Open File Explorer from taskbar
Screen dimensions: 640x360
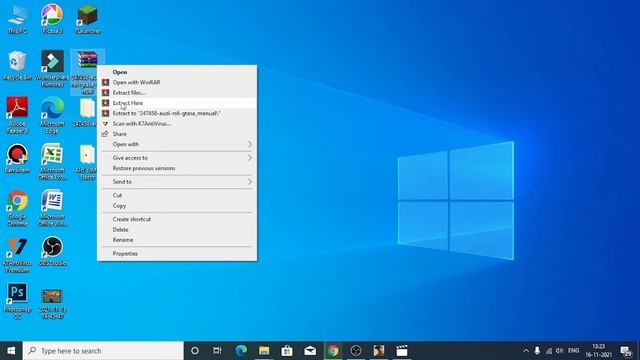[x=264, y=351]
